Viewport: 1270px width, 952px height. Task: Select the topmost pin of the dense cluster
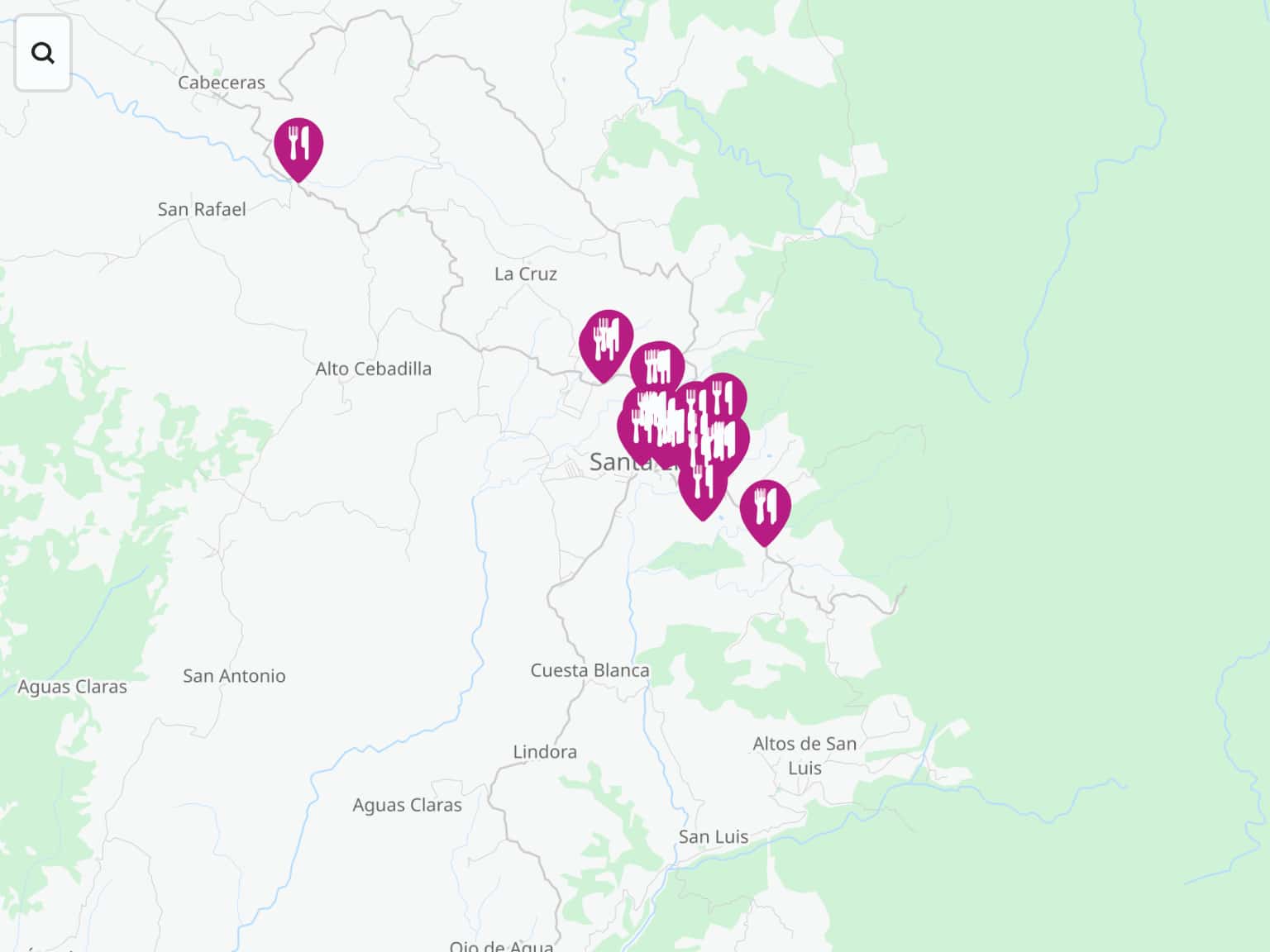[x=657, y=366]
